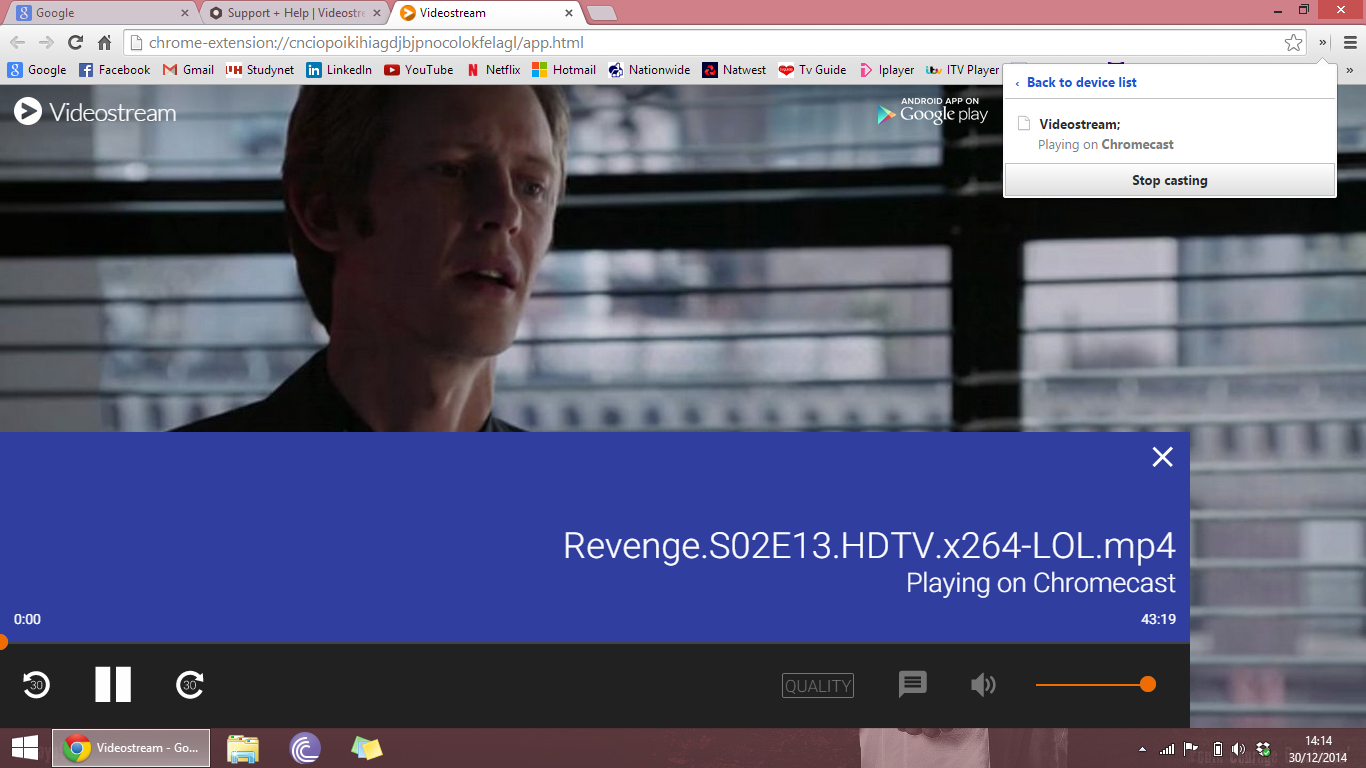
Task: Switch to the Support + Help tab
Action: click(293, 13)
